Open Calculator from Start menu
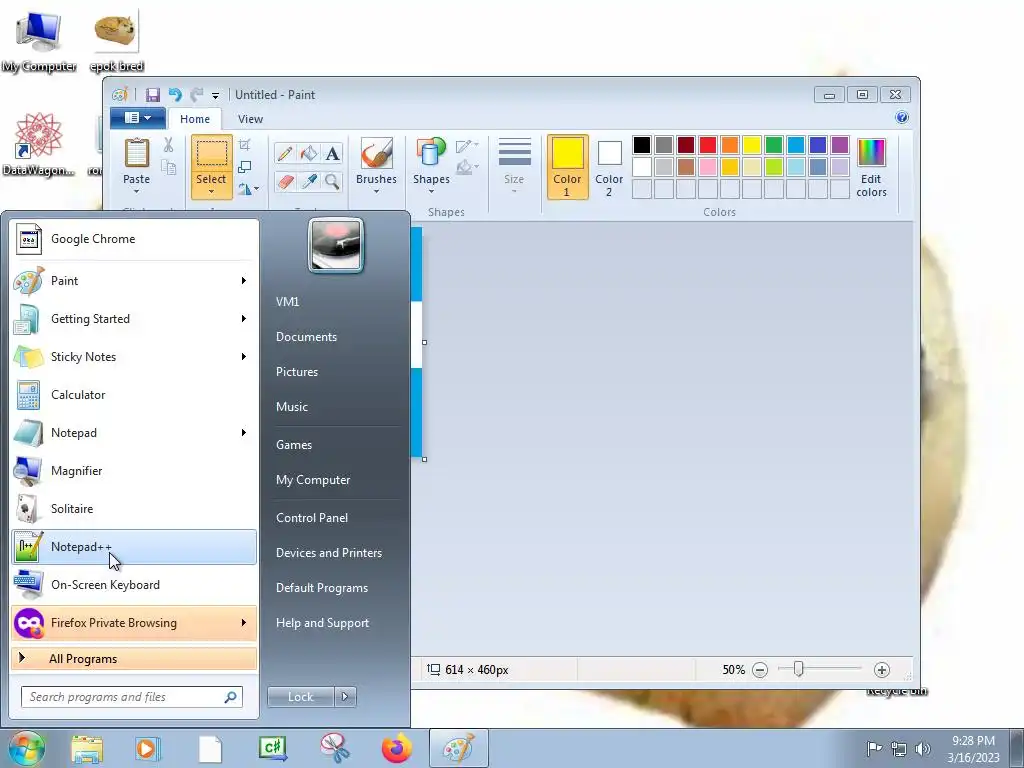Screen dimensions: 1024x768 coord(134,395)
